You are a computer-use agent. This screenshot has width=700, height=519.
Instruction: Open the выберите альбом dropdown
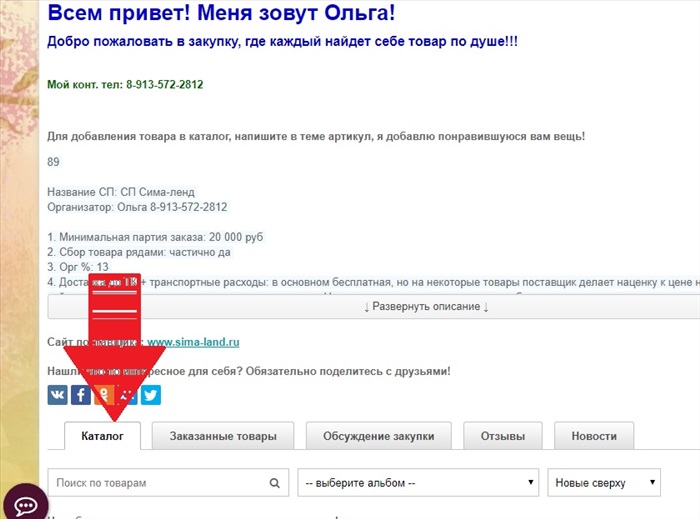(x=418, y=482)
